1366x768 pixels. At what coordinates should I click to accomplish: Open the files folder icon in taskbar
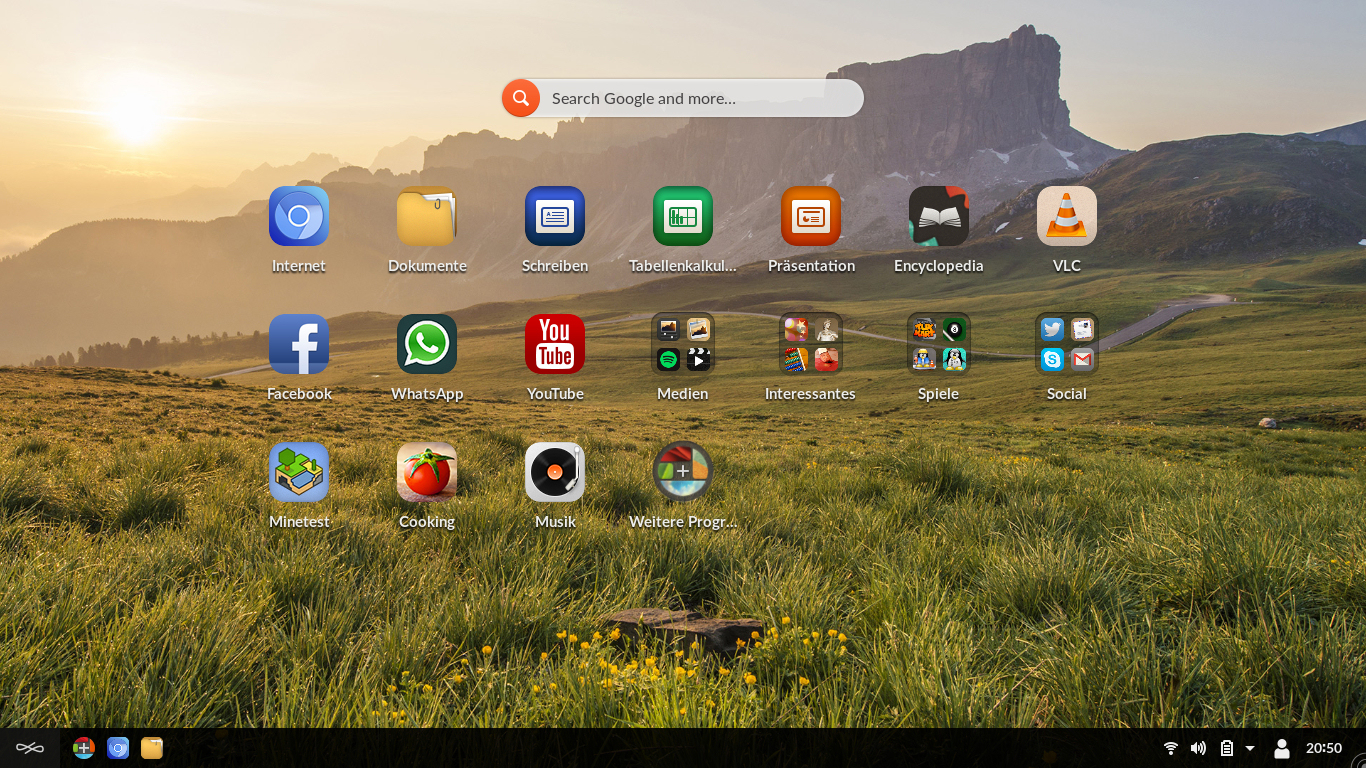coord(152,748)
